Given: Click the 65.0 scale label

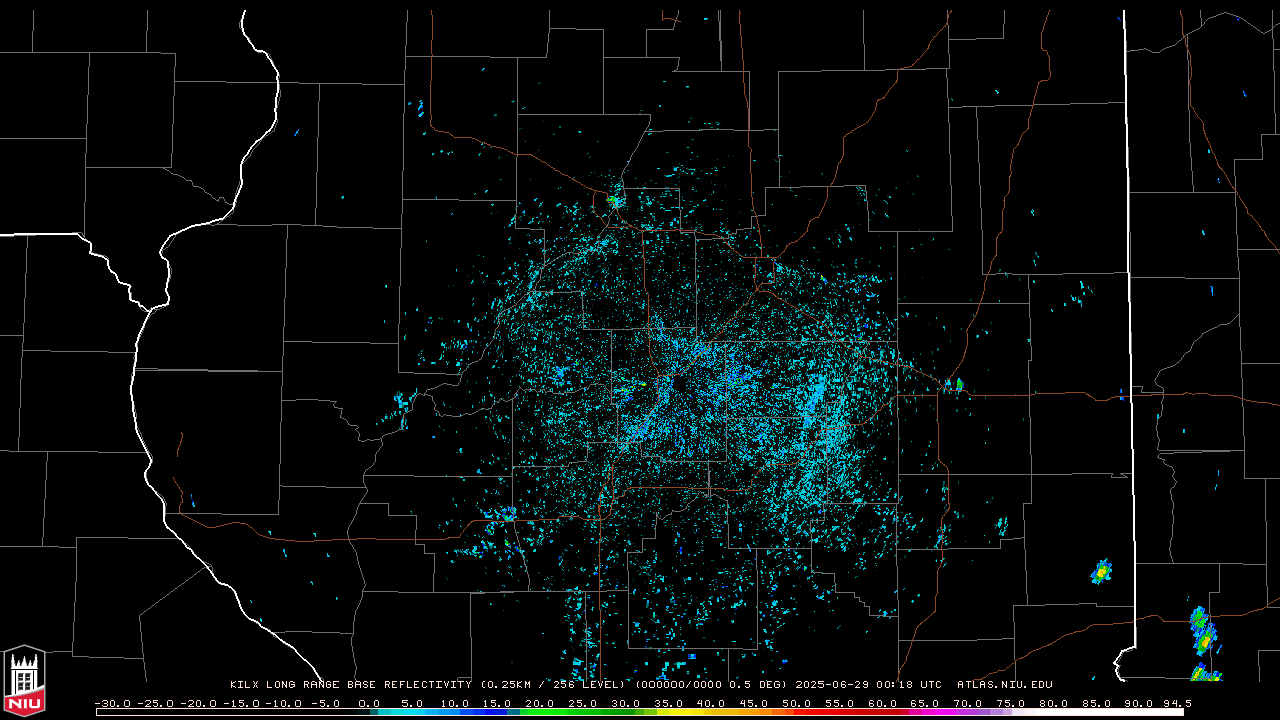Looking at the screenshot, I should click(925, 704).
